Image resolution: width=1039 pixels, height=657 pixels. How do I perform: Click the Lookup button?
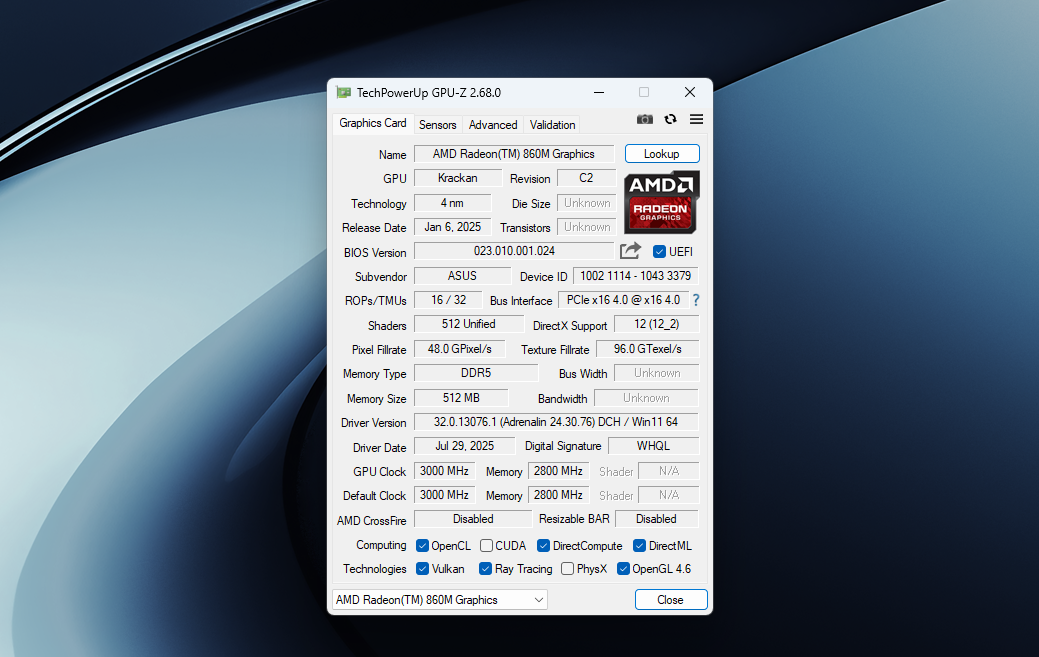pos(662,154)
